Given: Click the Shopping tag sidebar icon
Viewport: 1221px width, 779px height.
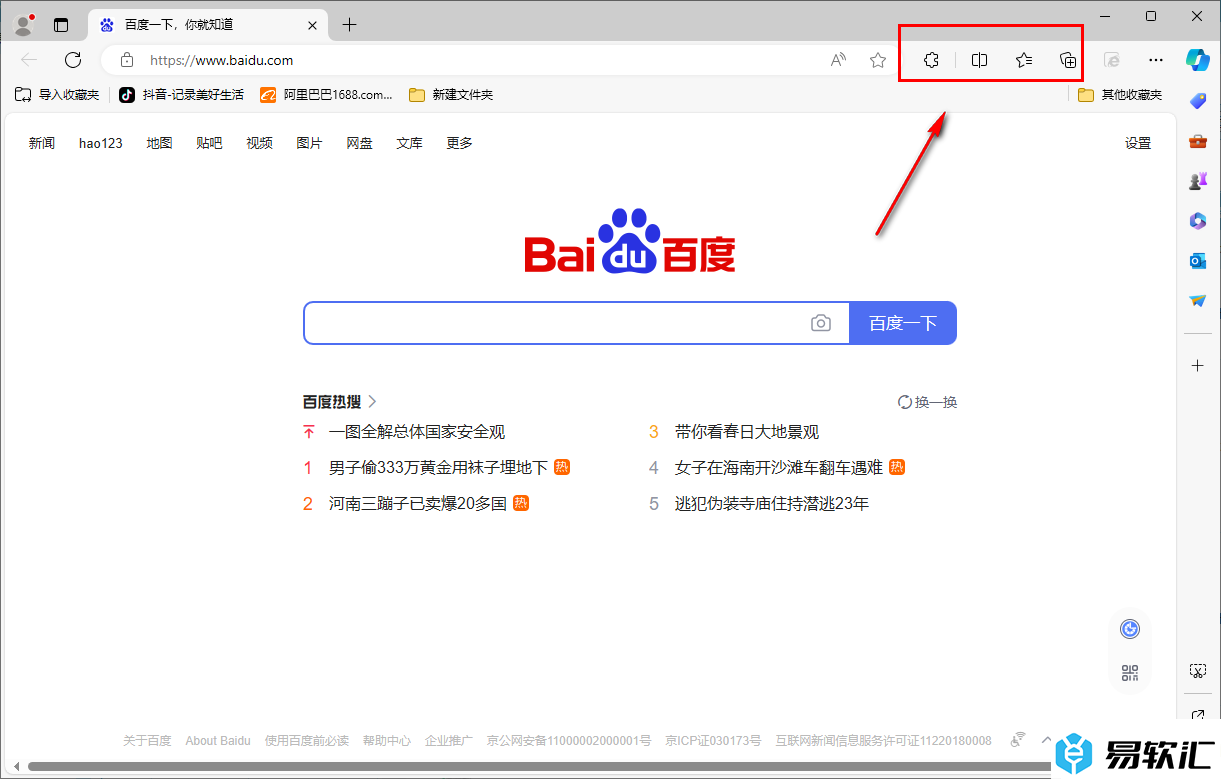Looking at the screenshot, I should coord(1197,101).
